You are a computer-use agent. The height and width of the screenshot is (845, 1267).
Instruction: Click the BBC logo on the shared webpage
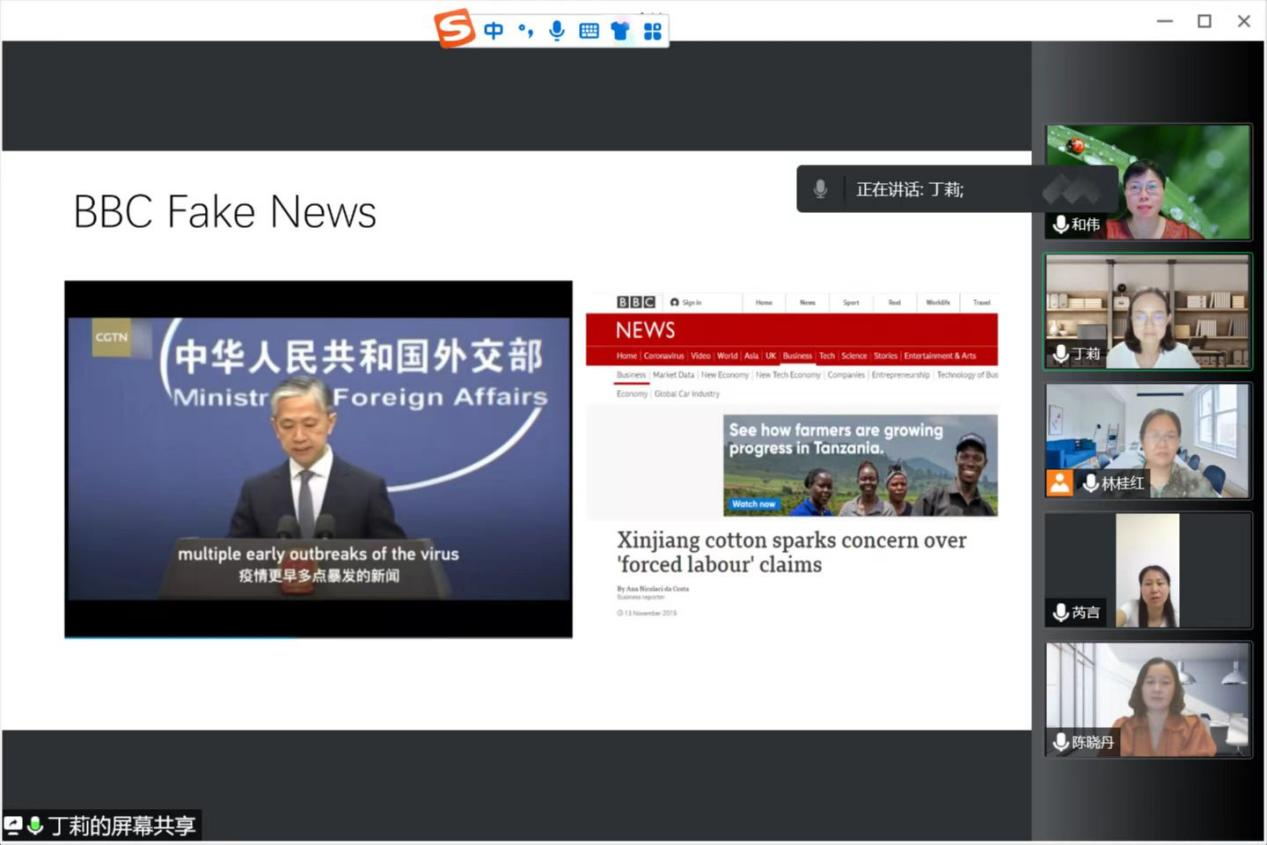(636, 302)
